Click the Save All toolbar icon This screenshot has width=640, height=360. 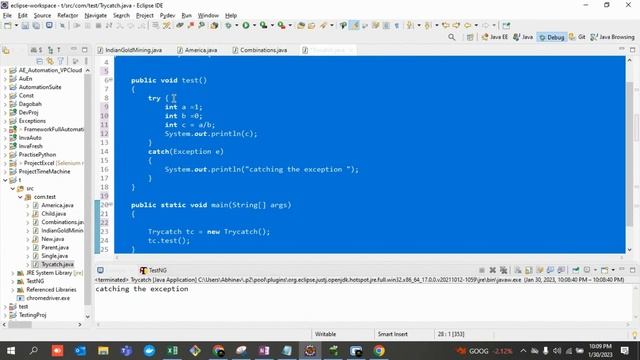(36, 25)
